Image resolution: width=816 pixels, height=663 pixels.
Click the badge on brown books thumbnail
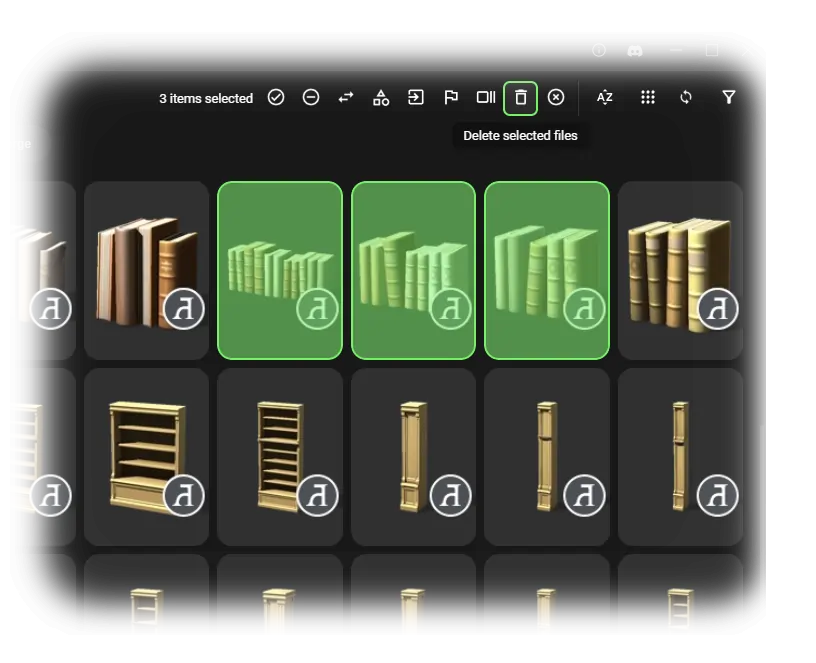pyautogui.click(x=184, y=309)
